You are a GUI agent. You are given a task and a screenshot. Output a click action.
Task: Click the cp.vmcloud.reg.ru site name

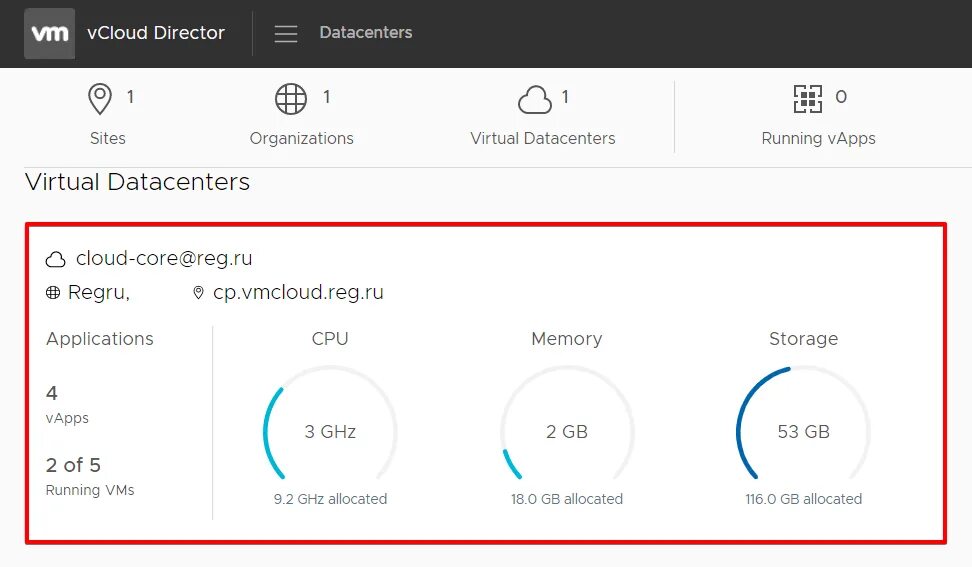pyautogui.click(x=298, y=293)
